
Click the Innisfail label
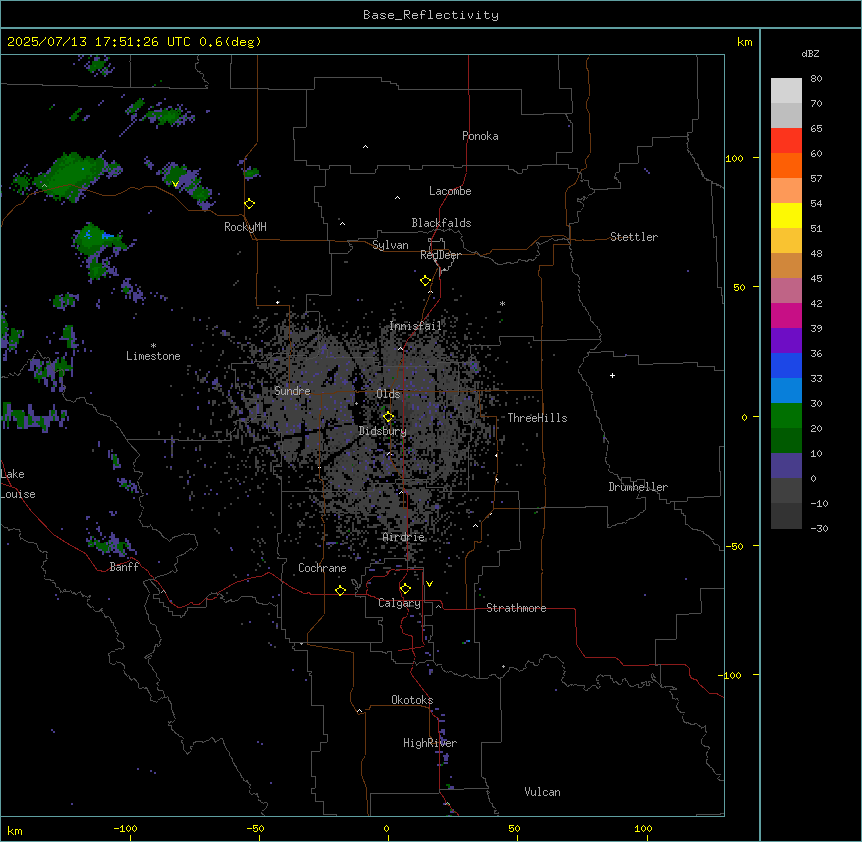click(x=416, y=326)
